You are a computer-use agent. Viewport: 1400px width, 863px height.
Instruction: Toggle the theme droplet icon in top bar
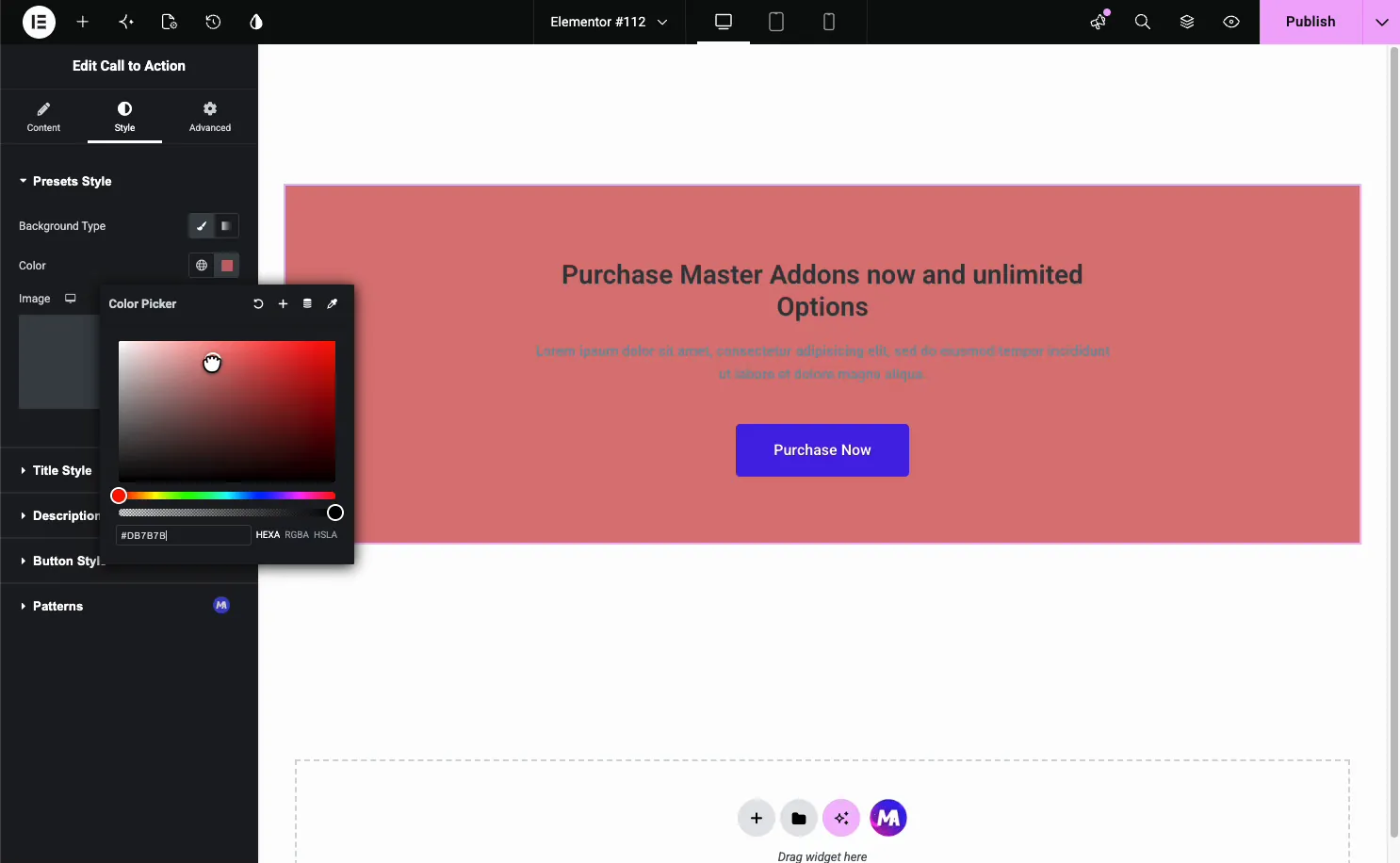pyautogui.click(x=256, y=22)
